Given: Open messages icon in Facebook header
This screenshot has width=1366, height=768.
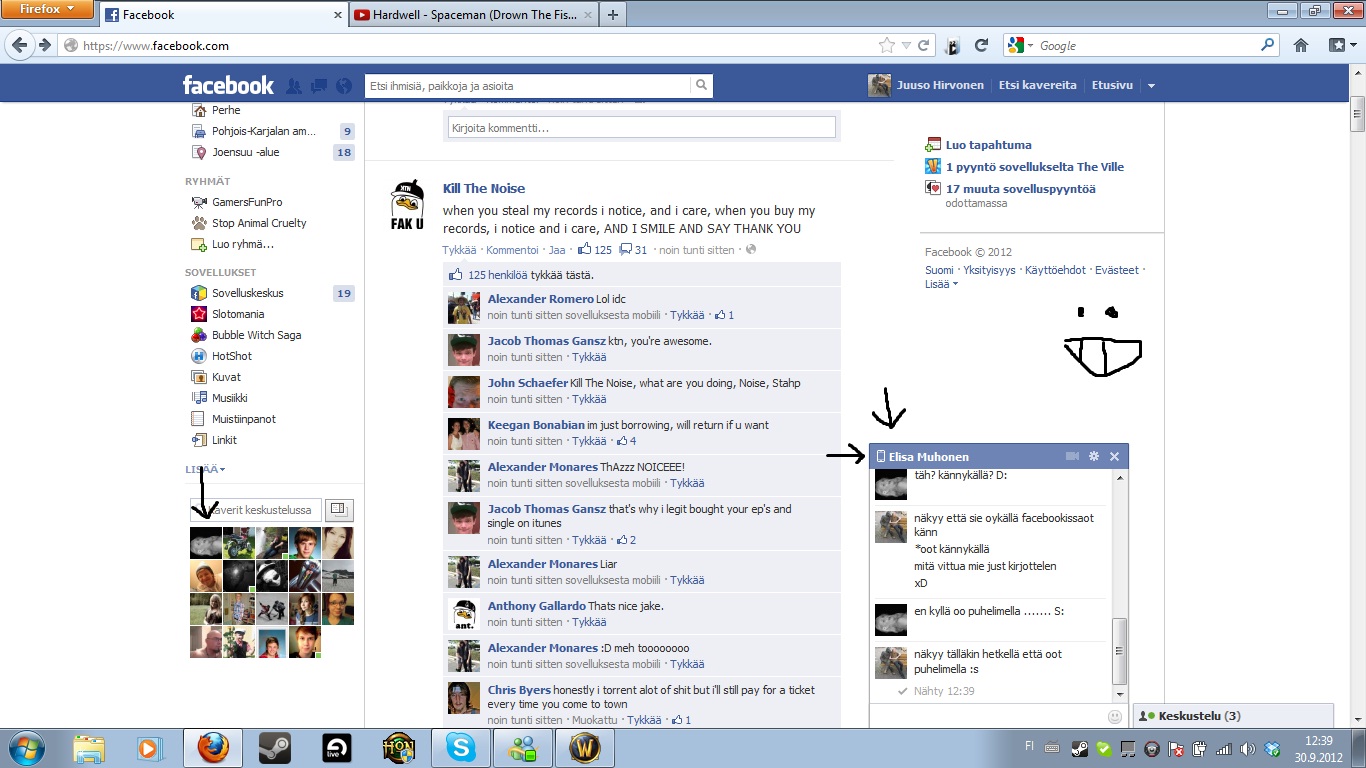Looking at the screenshot, I should pos(319,86).
